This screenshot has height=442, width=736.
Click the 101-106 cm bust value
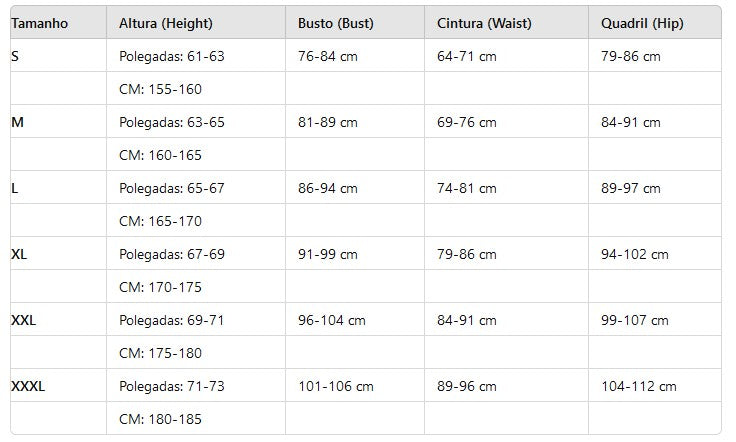[x=336, y=387]
